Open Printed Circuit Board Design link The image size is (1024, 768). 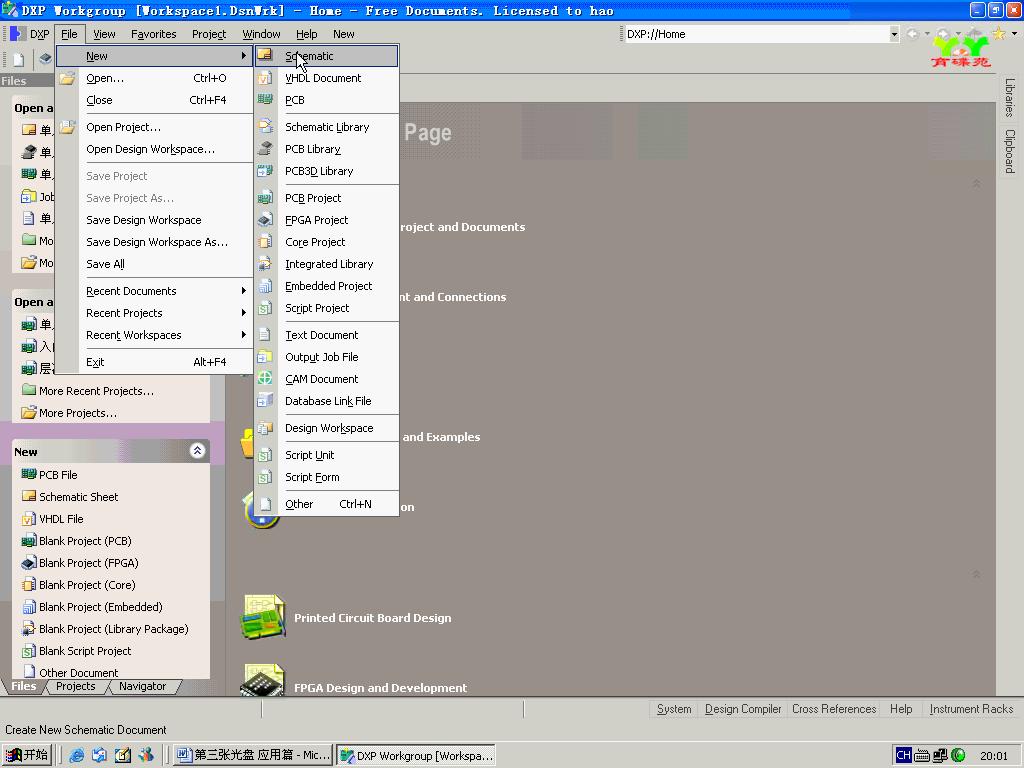[372, 618]
